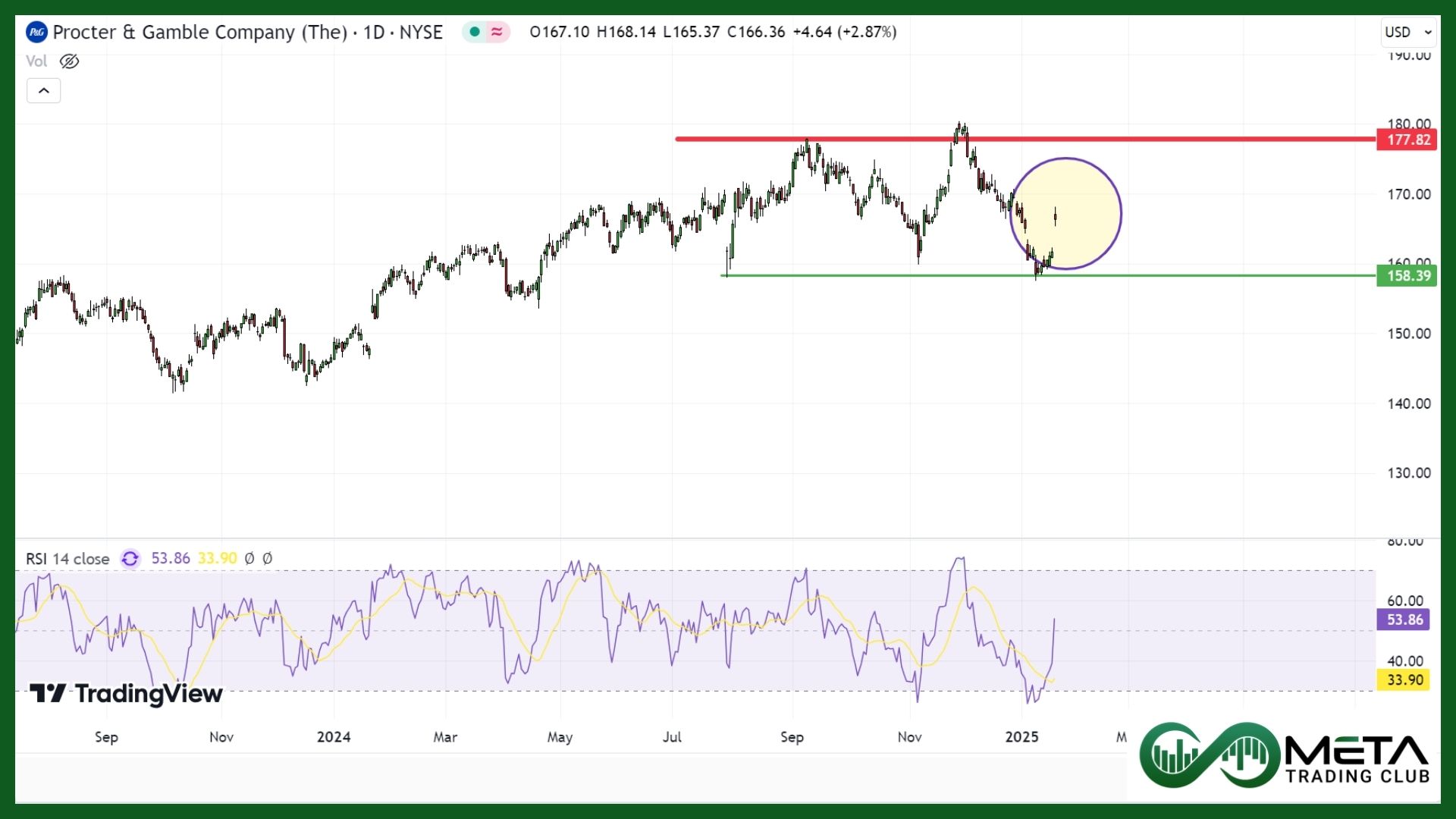The width and height of the screenshot is (1456, 819).
Task: Click the 150.00 price axis label
Action: coord(1409,334)
